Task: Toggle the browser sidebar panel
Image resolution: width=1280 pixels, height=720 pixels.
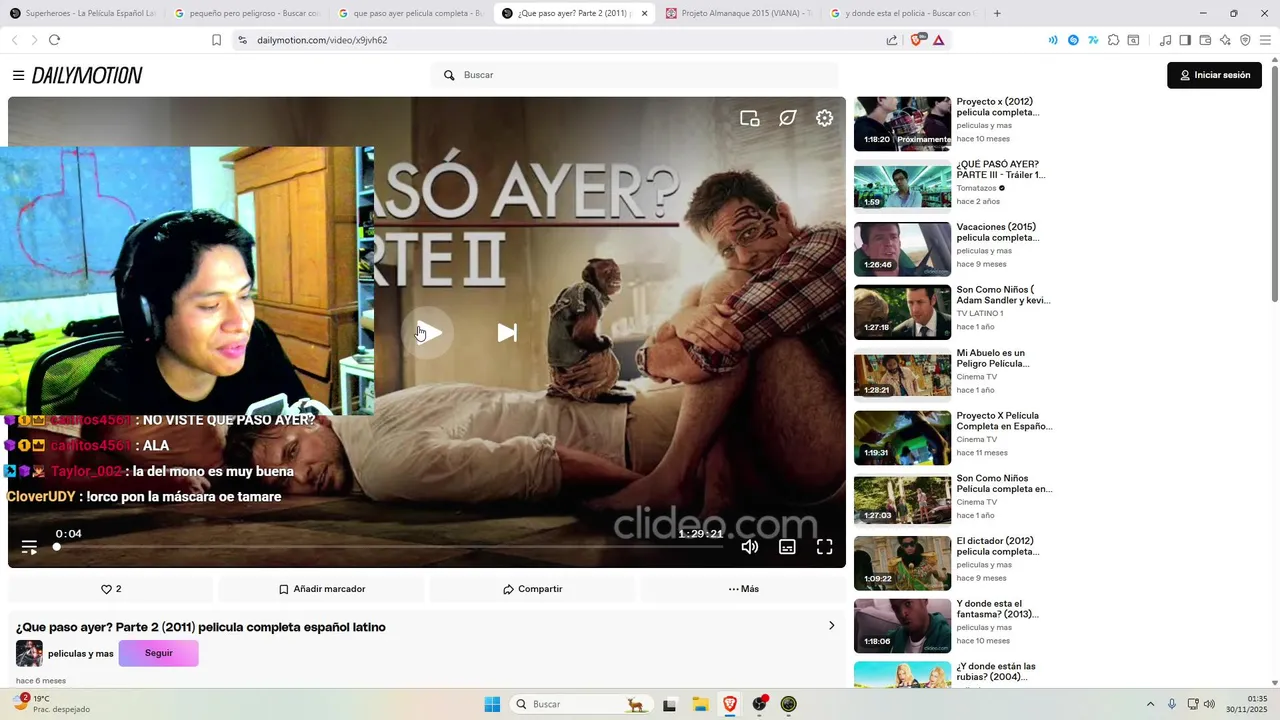Action: pos(1185,40)
